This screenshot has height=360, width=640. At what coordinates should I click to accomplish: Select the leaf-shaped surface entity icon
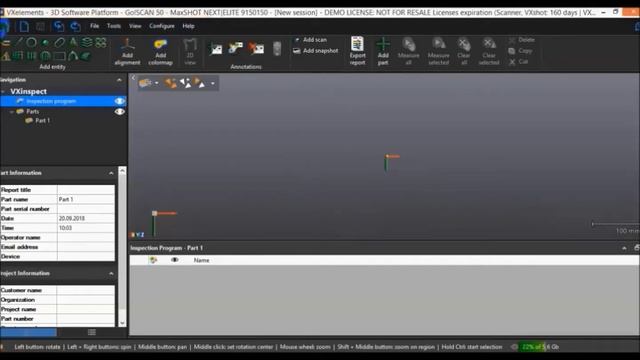pyautogui.click(x=86, y=56)
